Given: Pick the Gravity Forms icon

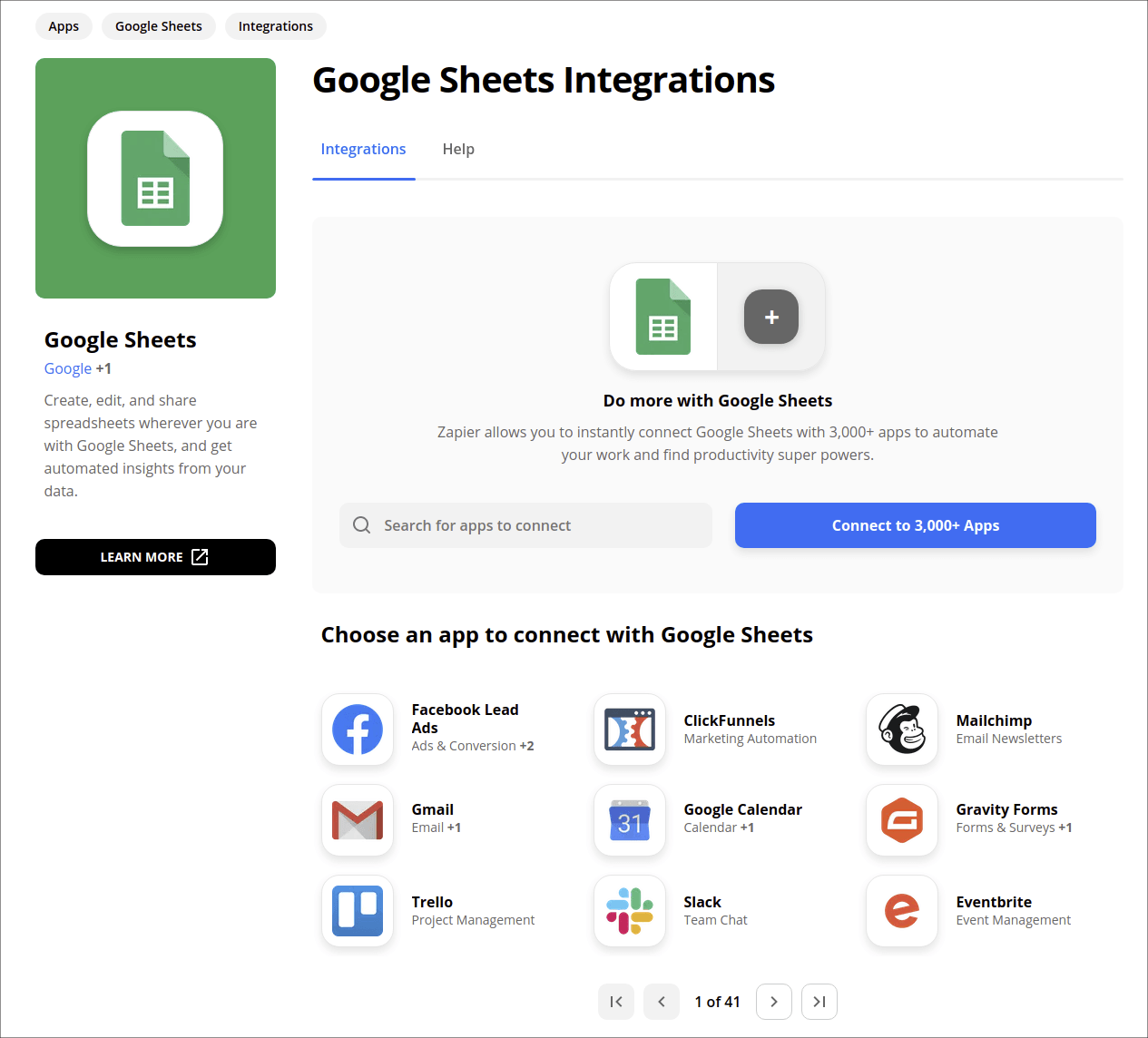Looking at the screenshot, I should click(902, 820).
